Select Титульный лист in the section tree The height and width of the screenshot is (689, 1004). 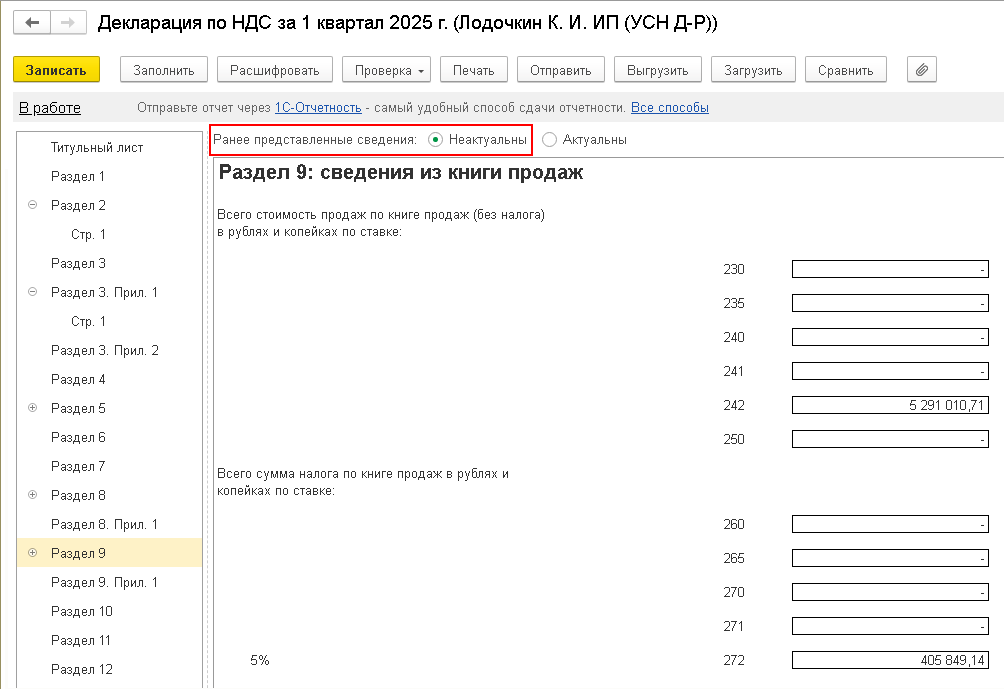tap(97, 148)
